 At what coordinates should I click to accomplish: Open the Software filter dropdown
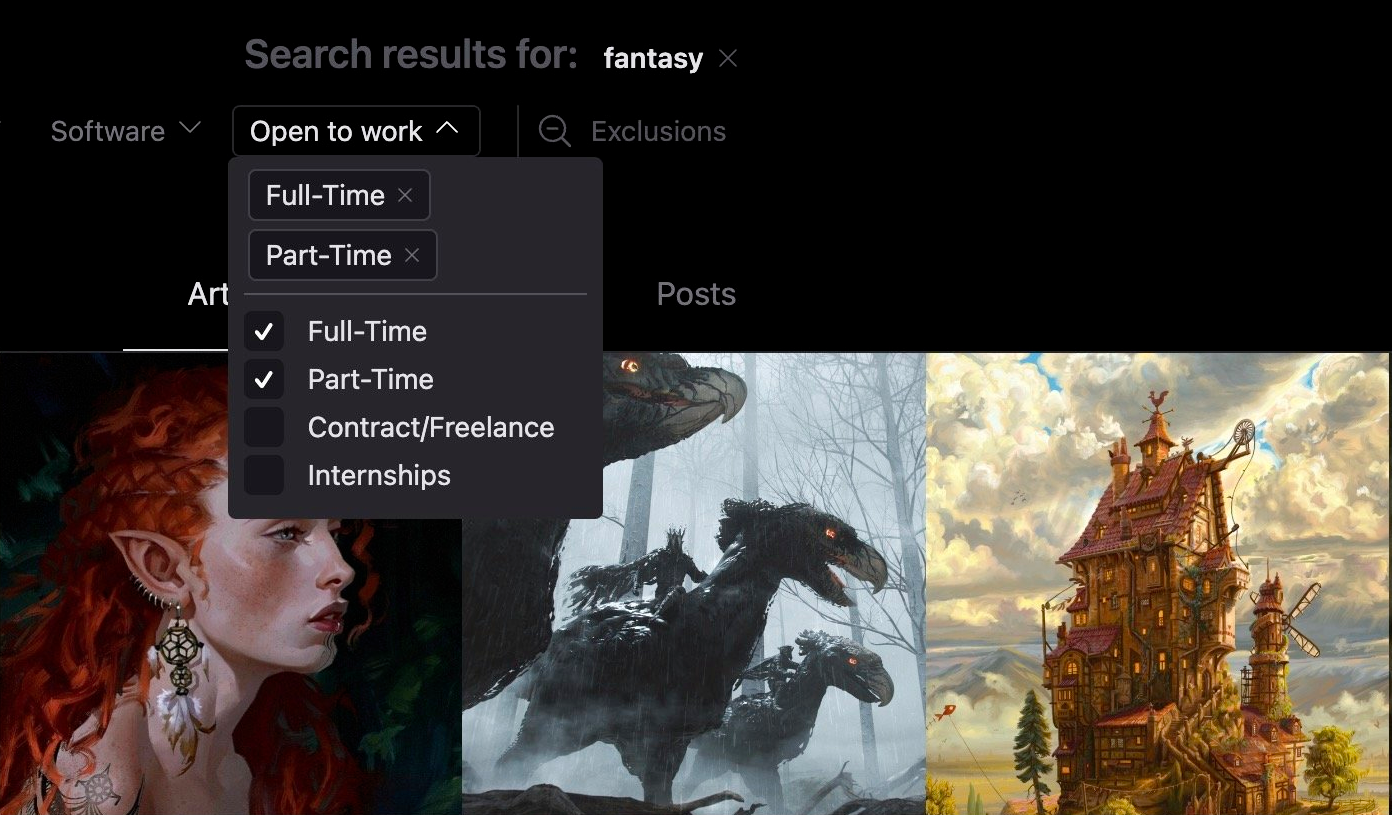click(126, 131)
